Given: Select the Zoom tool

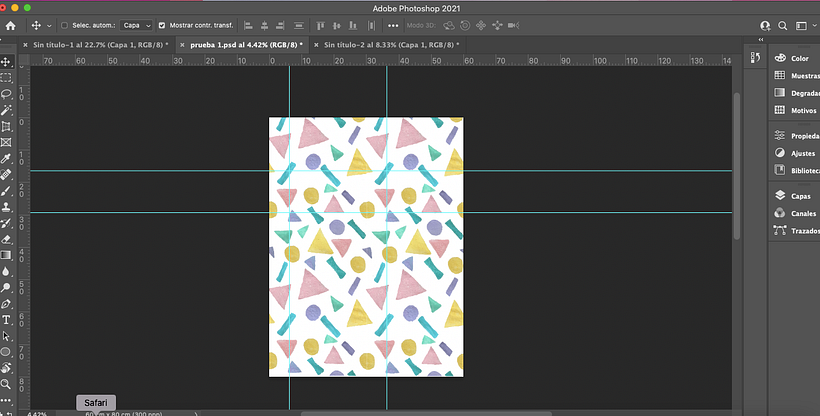Looking at the screenshot, I should 6,384.
